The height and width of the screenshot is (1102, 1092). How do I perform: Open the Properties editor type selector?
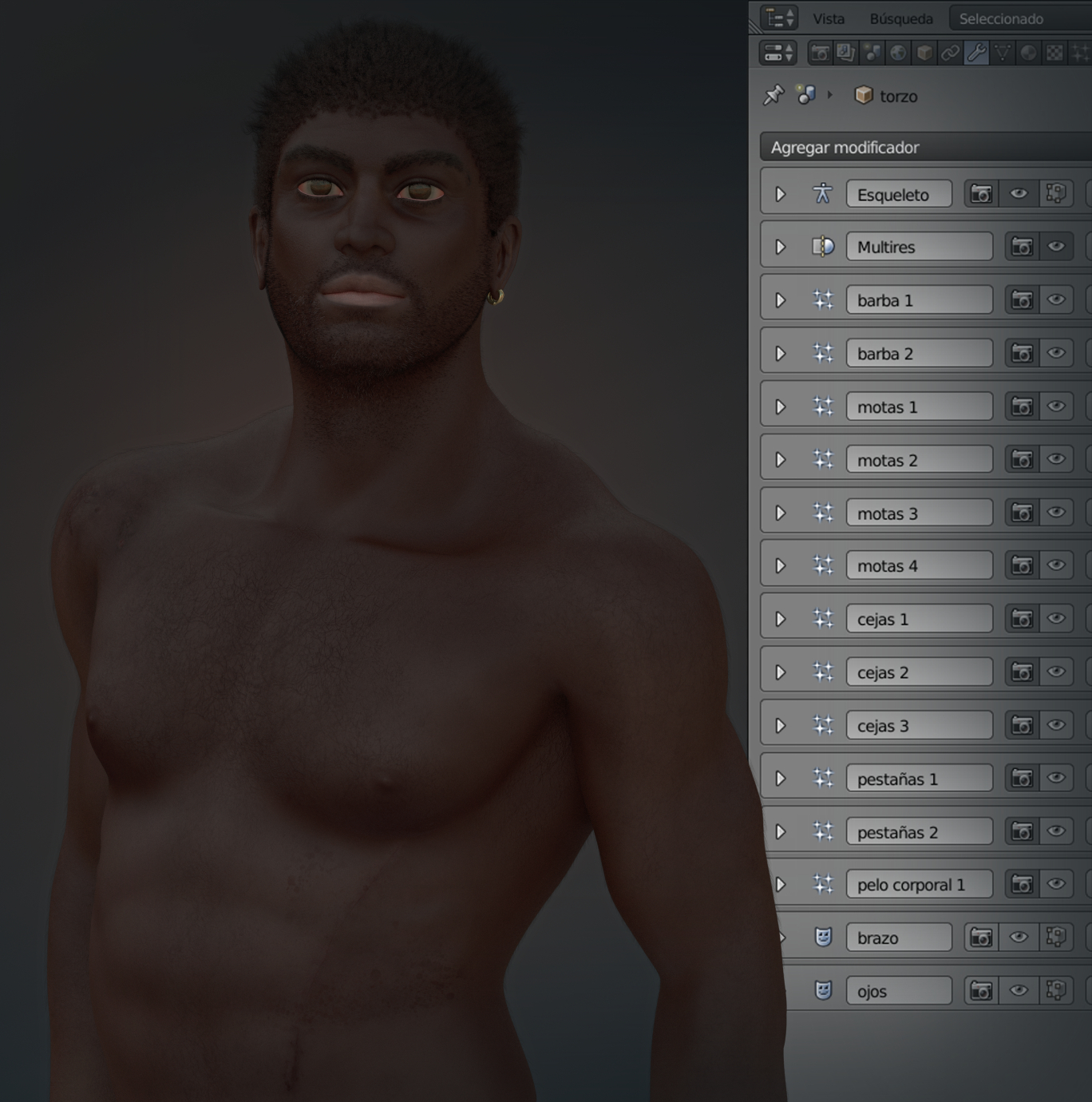[778, 54]
